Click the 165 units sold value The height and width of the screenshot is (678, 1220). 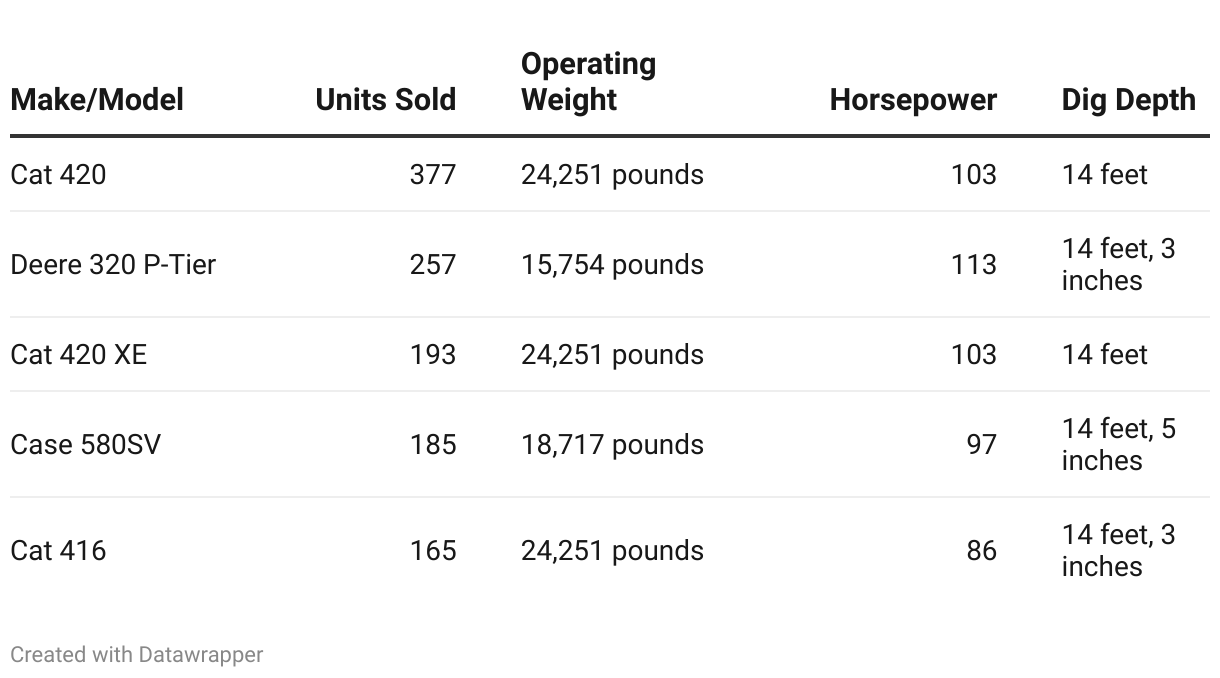pos(433,551)
